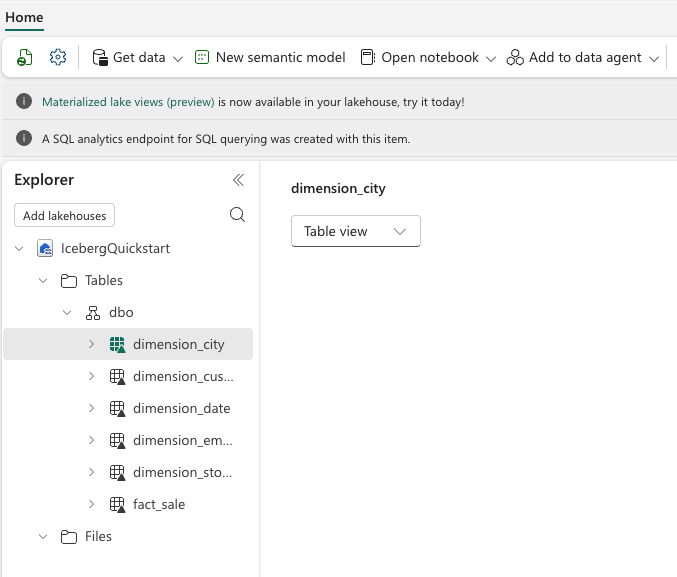
Task: Expand the dimension_date table node
Action: 91,408
